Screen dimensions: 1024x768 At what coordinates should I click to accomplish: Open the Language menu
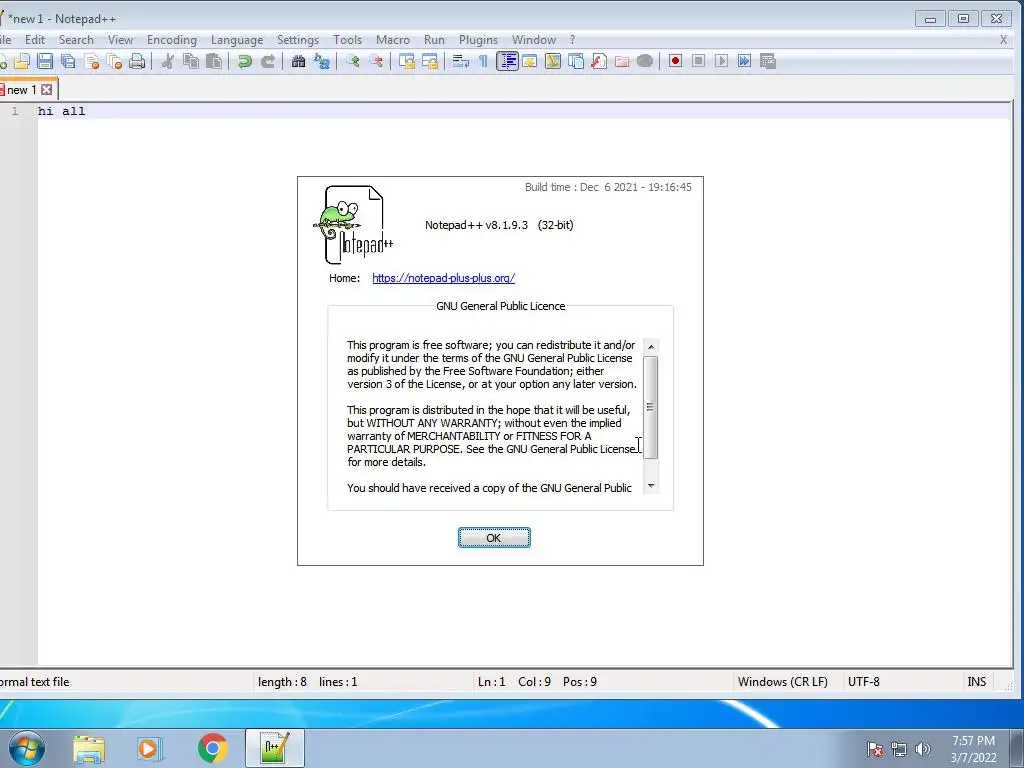click(237, 40)
